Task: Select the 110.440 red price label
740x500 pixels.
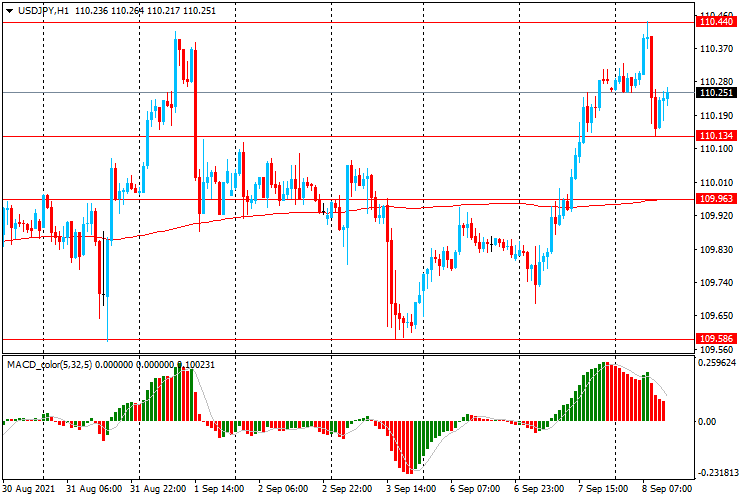Action: [x=716, y=22]
